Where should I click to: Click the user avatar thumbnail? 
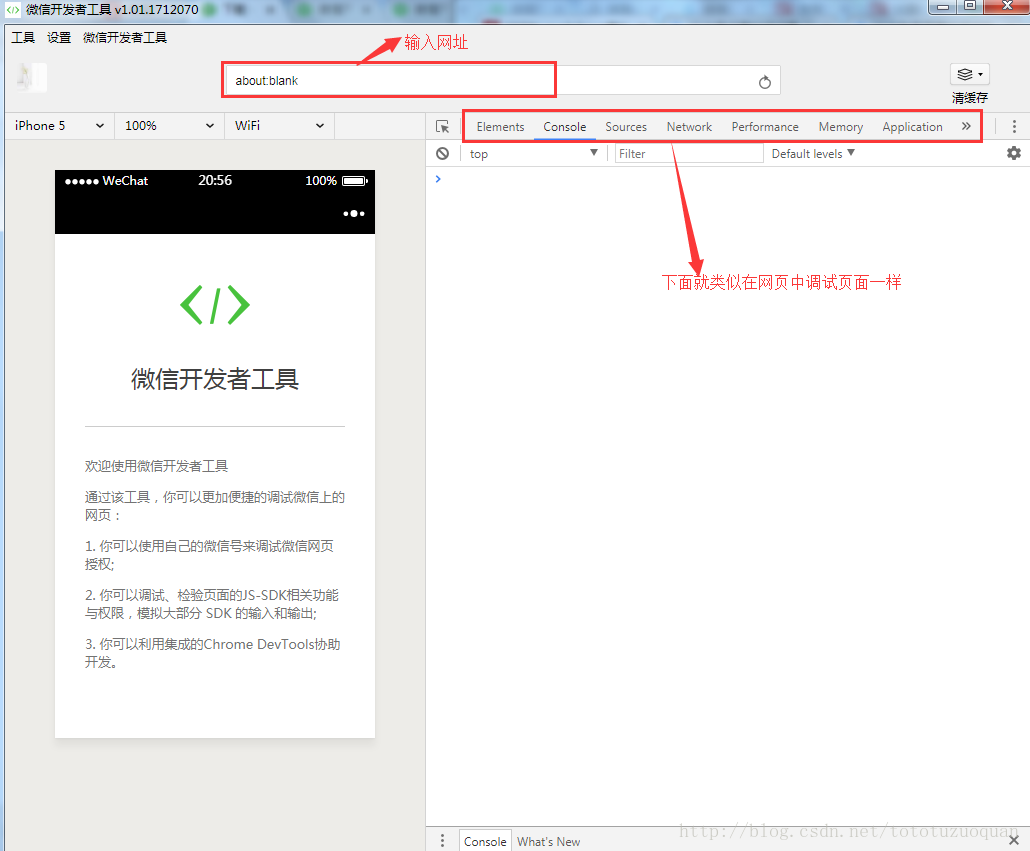point(31,77)
